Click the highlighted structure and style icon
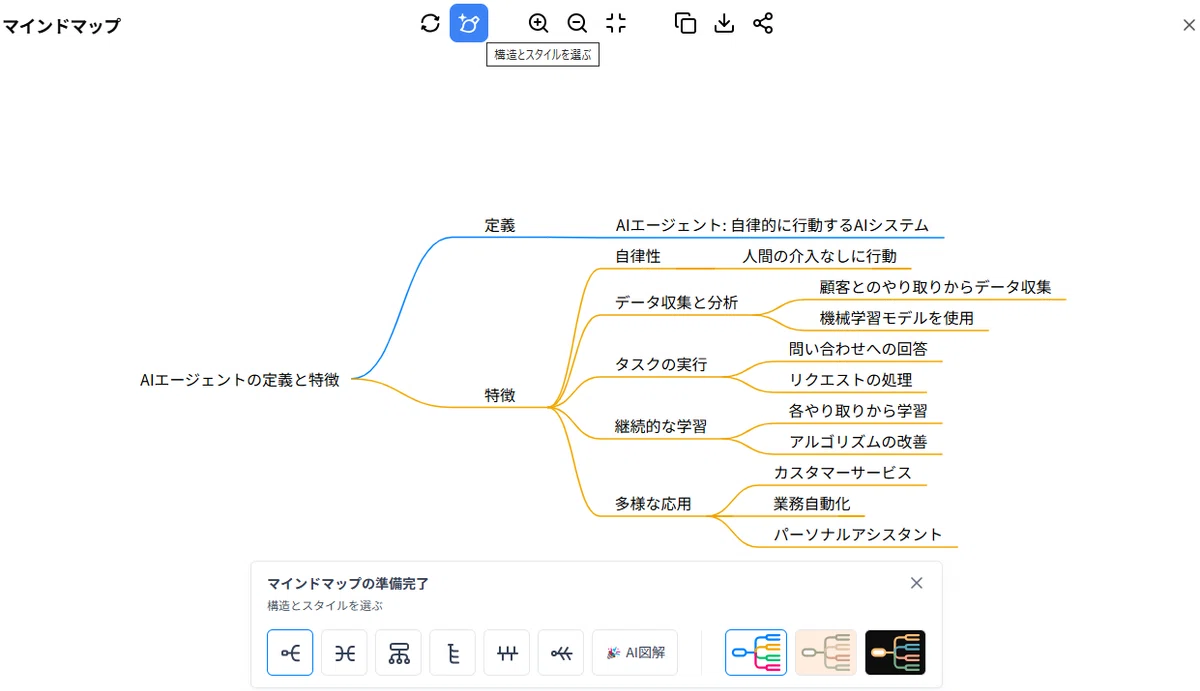The height and width of the screenshot is (691, 1200). pos(469,23)
